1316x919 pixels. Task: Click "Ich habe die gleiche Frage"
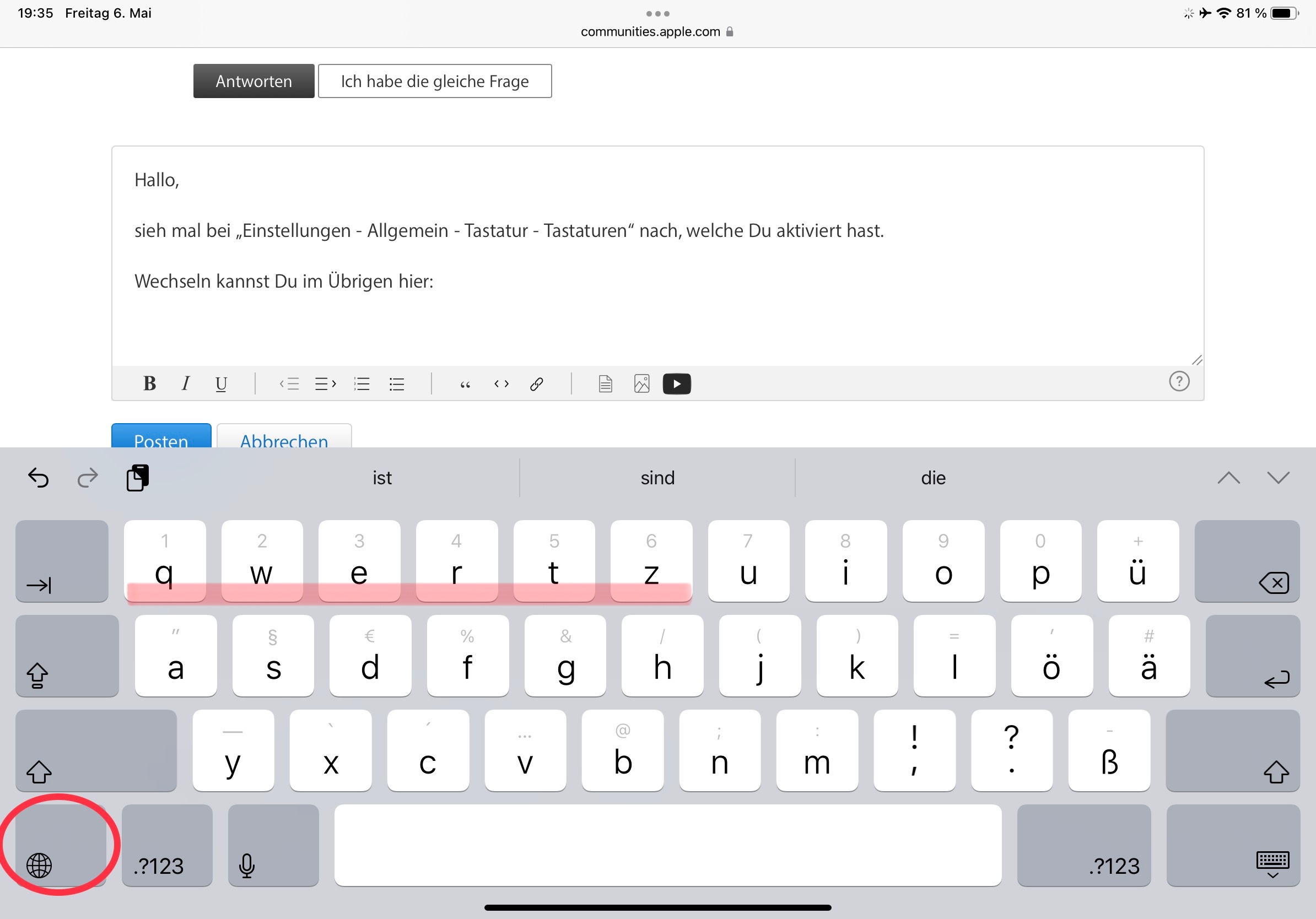click(x=434, y=82)
